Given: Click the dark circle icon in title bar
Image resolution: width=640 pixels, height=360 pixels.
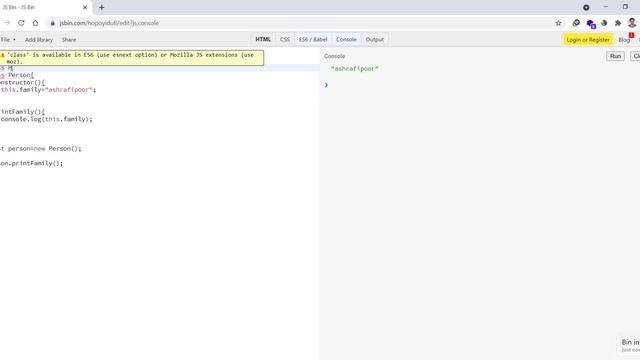Looking at the screenshot, I should tap(586, 7).
